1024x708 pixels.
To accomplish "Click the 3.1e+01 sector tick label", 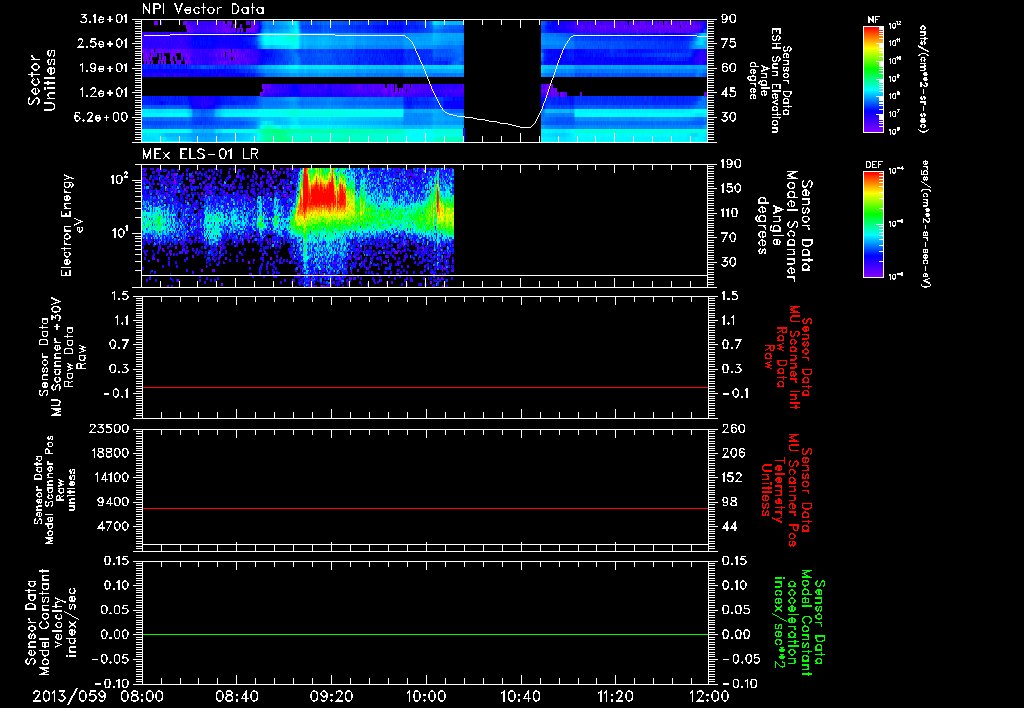I will pyautogui.click(x=104, y=19).
